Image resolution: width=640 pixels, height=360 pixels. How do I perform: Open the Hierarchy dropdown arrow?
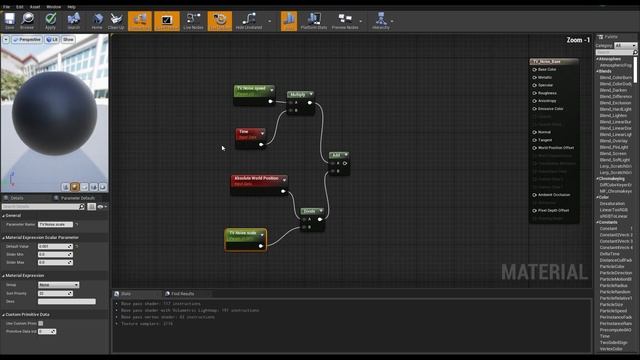click(392, 21)
